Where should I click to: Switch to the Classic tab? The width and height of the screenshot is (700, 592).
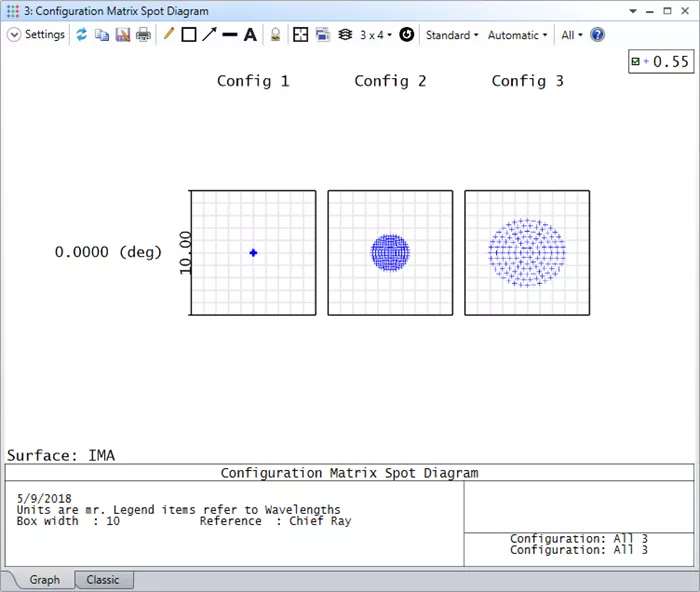coord(103,580)
